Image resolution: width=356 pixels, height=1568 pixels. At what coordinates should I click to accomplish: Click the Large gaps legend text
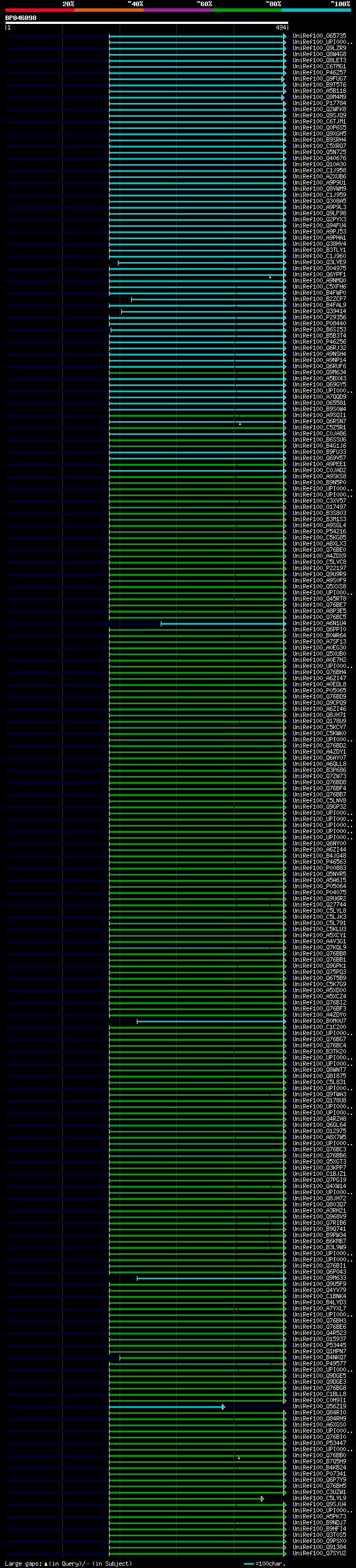[x=68, y=1563]
